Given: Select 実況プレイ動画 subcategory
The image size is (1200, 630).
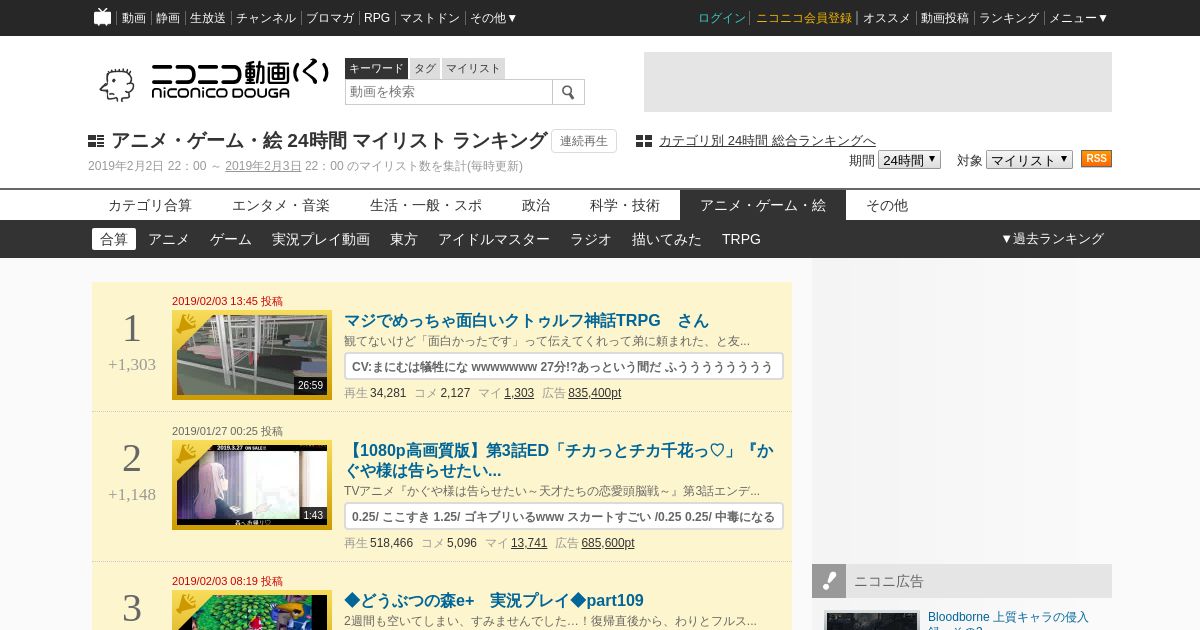Looking at the screenshot, I should tap(321, 239).
